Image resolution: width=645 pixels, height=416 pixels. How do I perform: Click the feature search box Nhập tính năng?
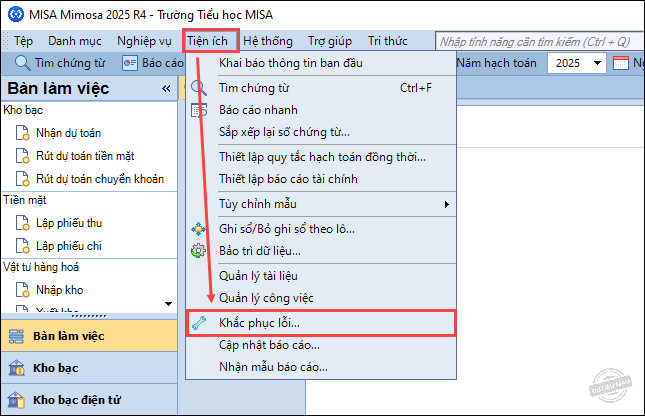click(540, 42)
